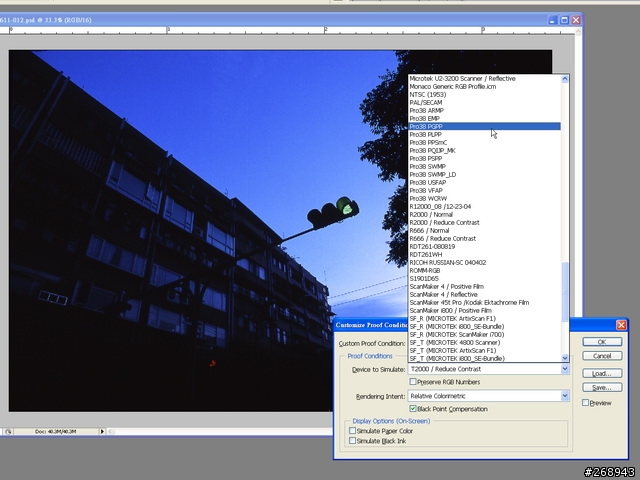
Task: Select S1901D65 profile
Action: point(484,278)
